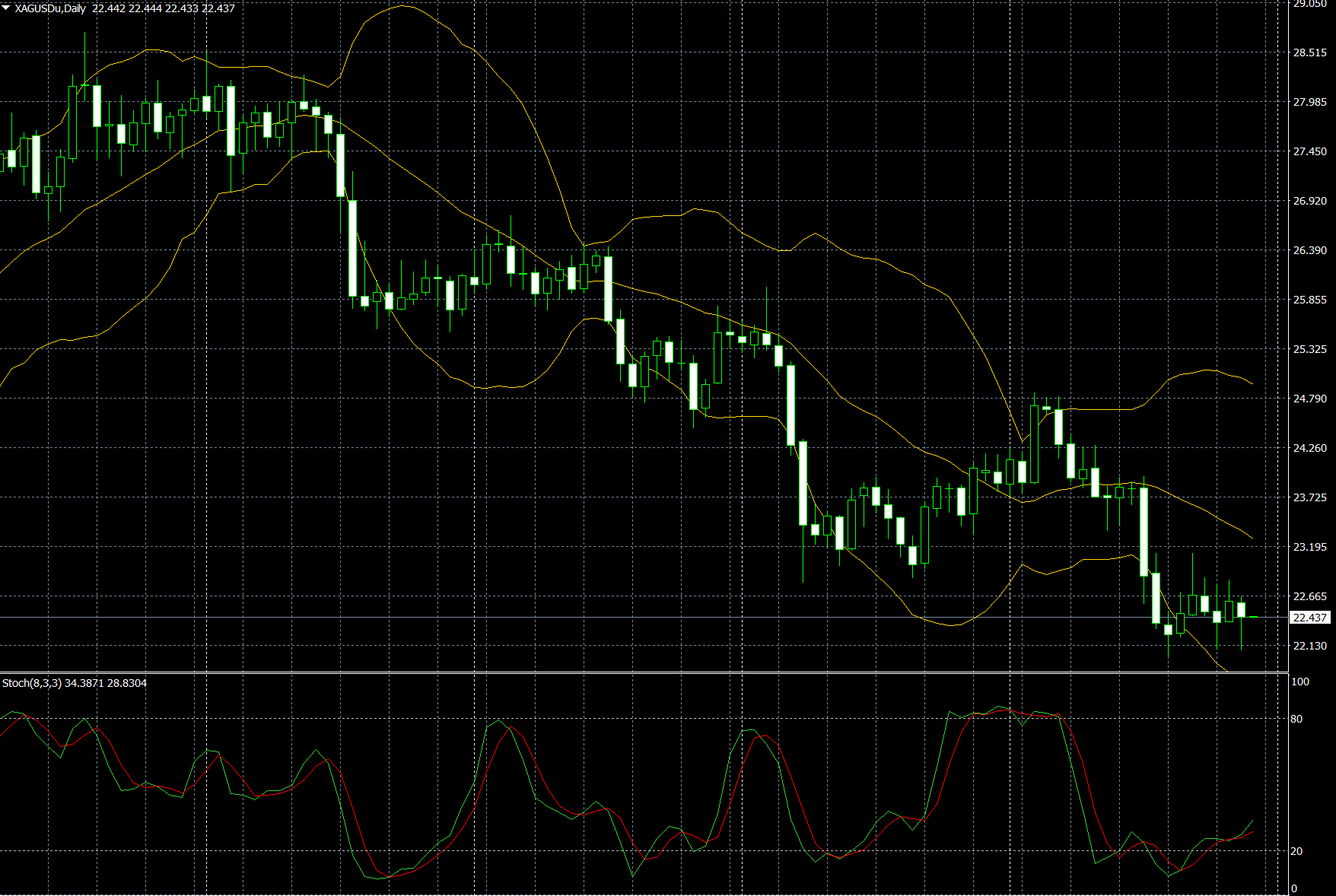The width and height of the screenshot is (1336, 896).
Task: Click the 24.790 price scale label
Action: [x=1310, y=399]
